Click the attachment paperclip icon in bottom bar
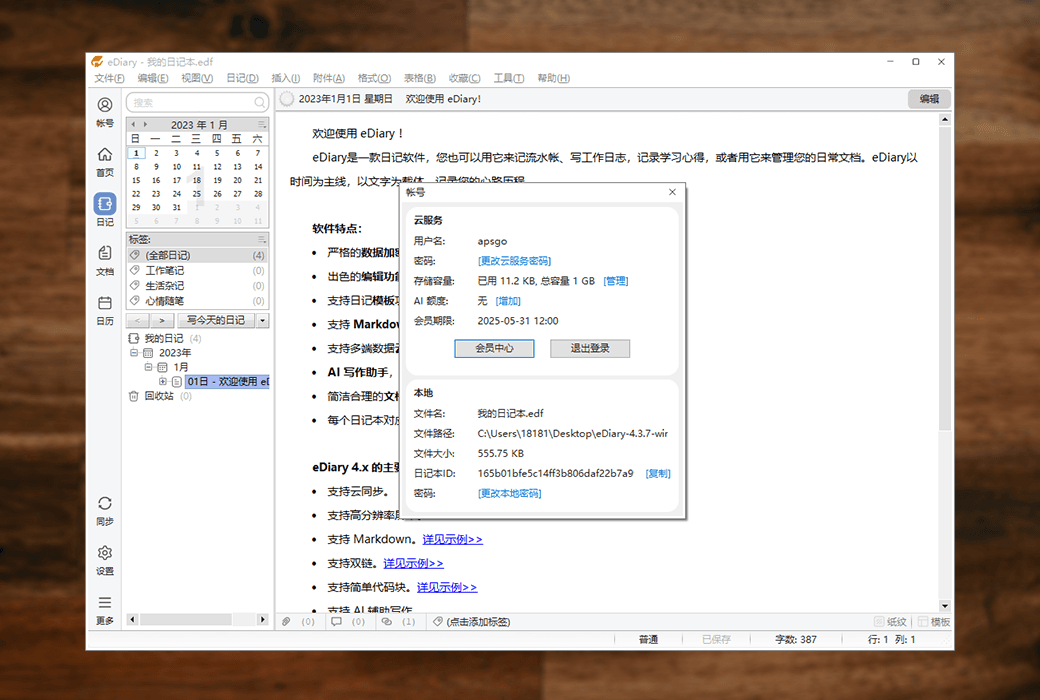 (286, 622)
